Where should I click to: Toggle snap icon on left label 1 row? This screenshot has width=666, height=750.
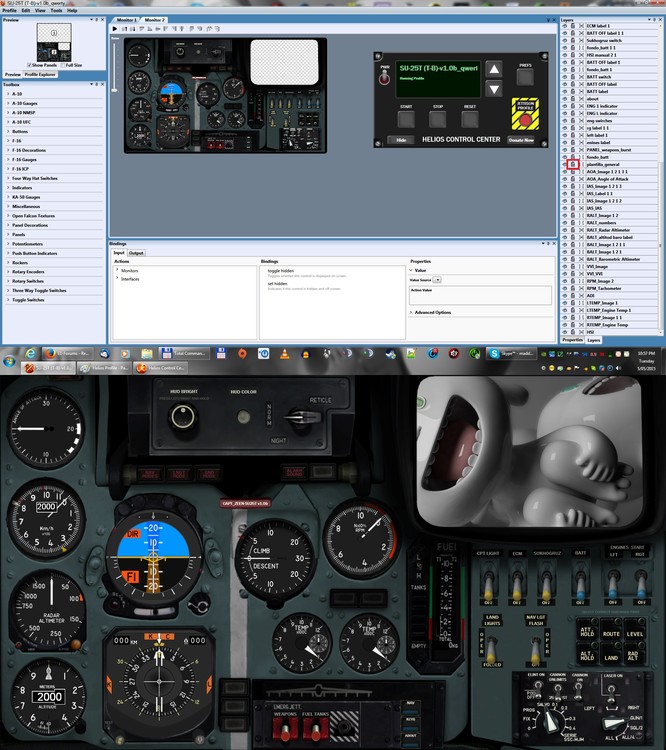581,135
